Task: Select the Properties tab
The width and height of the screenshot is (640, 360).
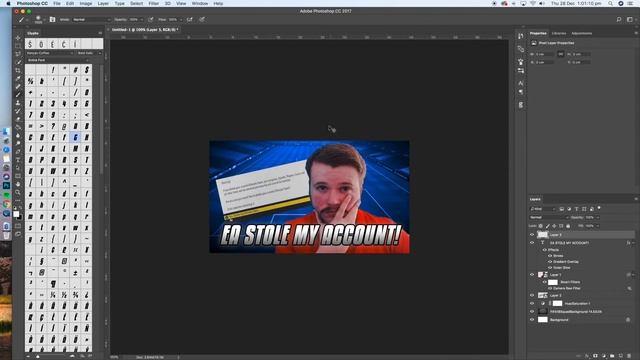Action: (538, 33)
